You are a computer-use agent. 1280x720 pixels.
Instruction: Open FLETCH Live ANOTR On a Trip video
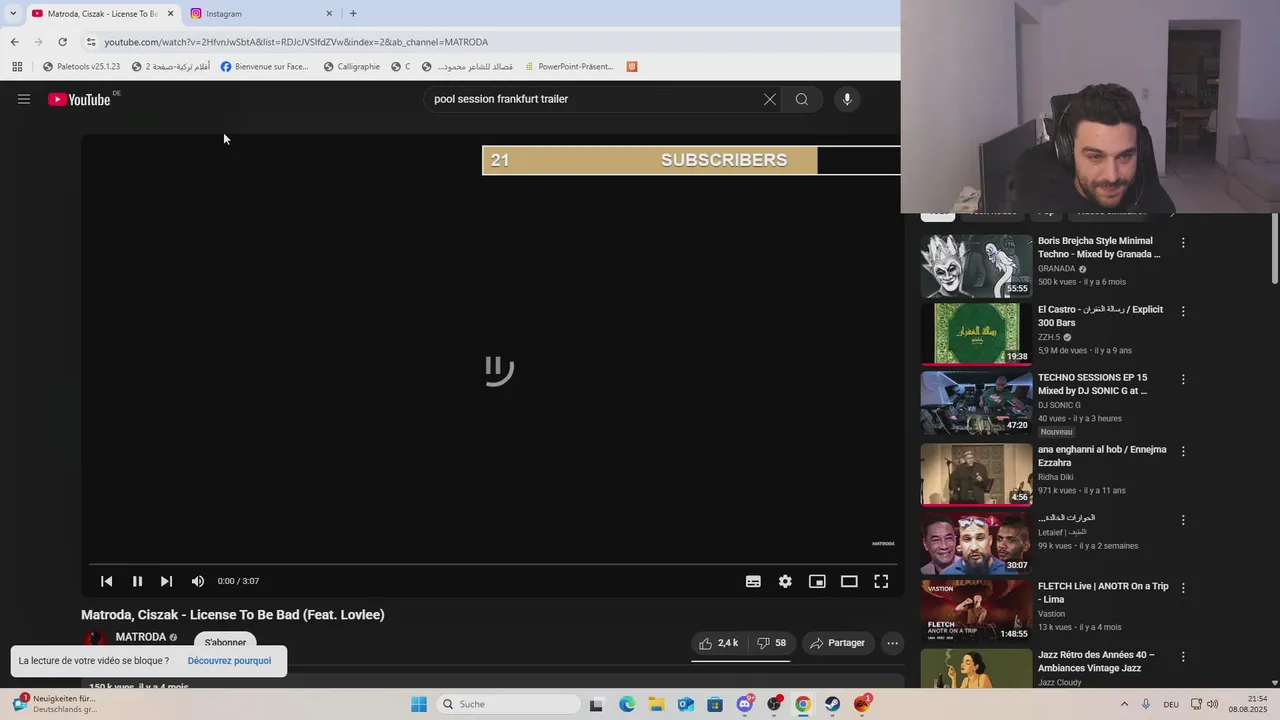pos(976,611)
